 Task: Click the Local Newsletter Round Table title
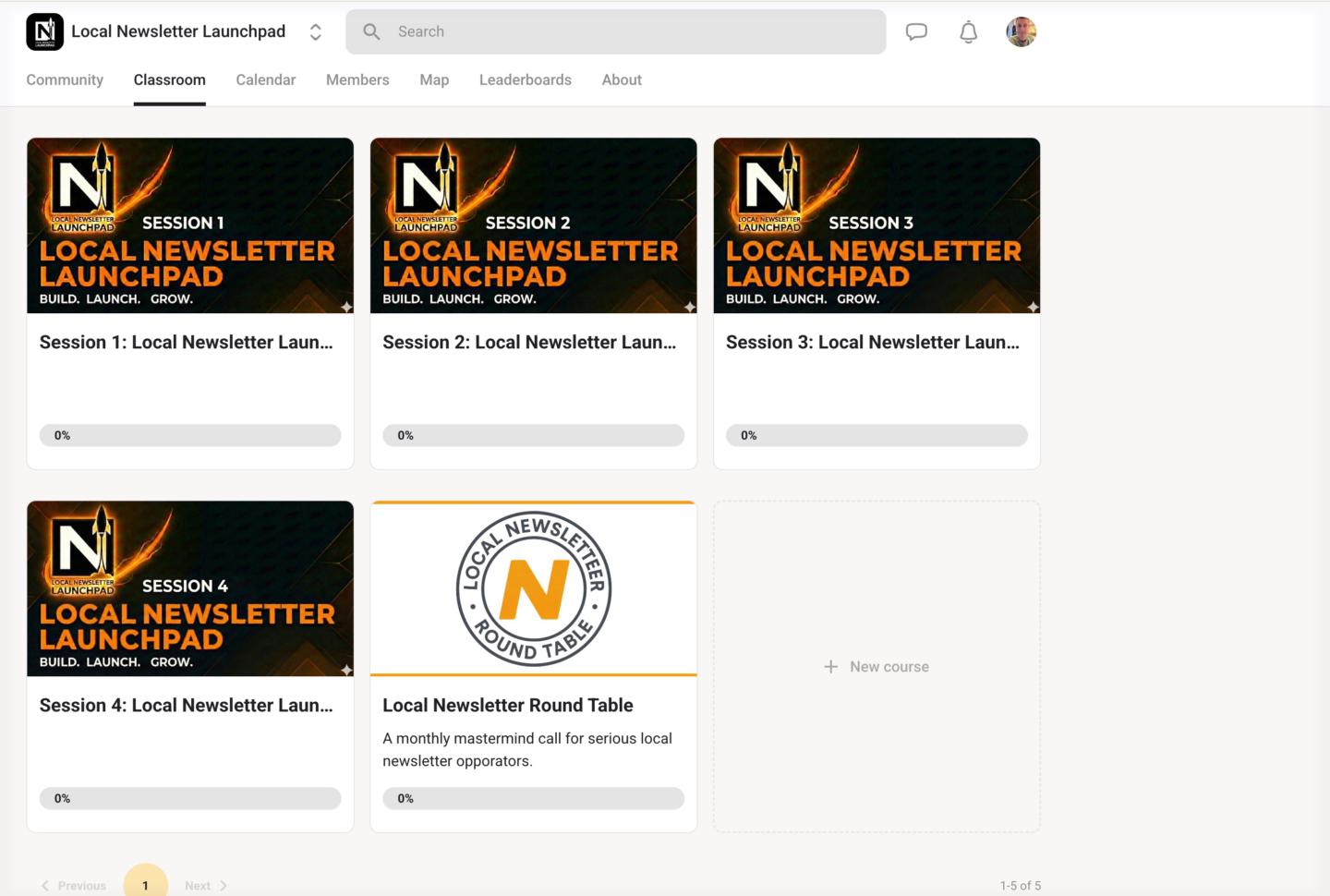[508, 705]
